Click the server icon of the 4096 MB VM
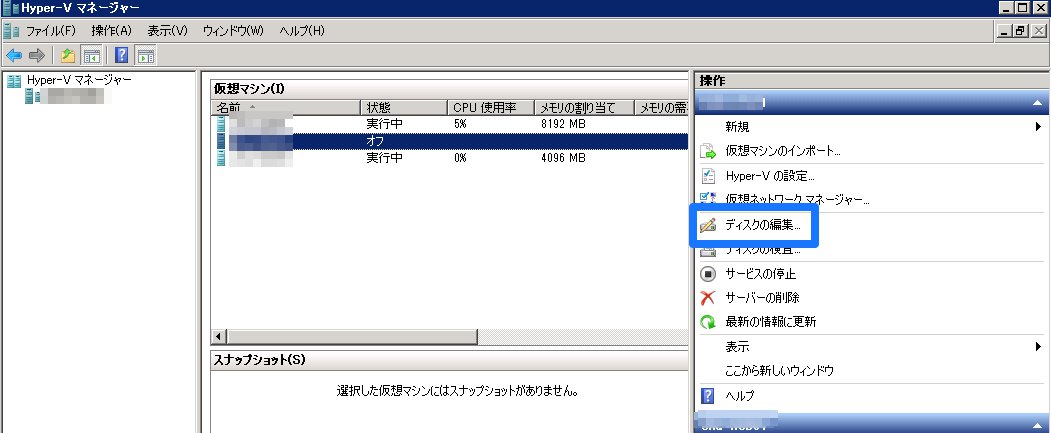 click(221, 158)
